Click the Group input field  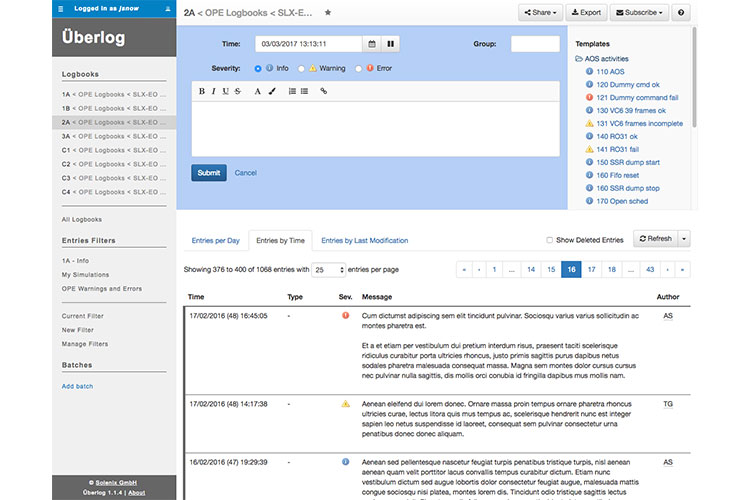click(x=535, y=44)
